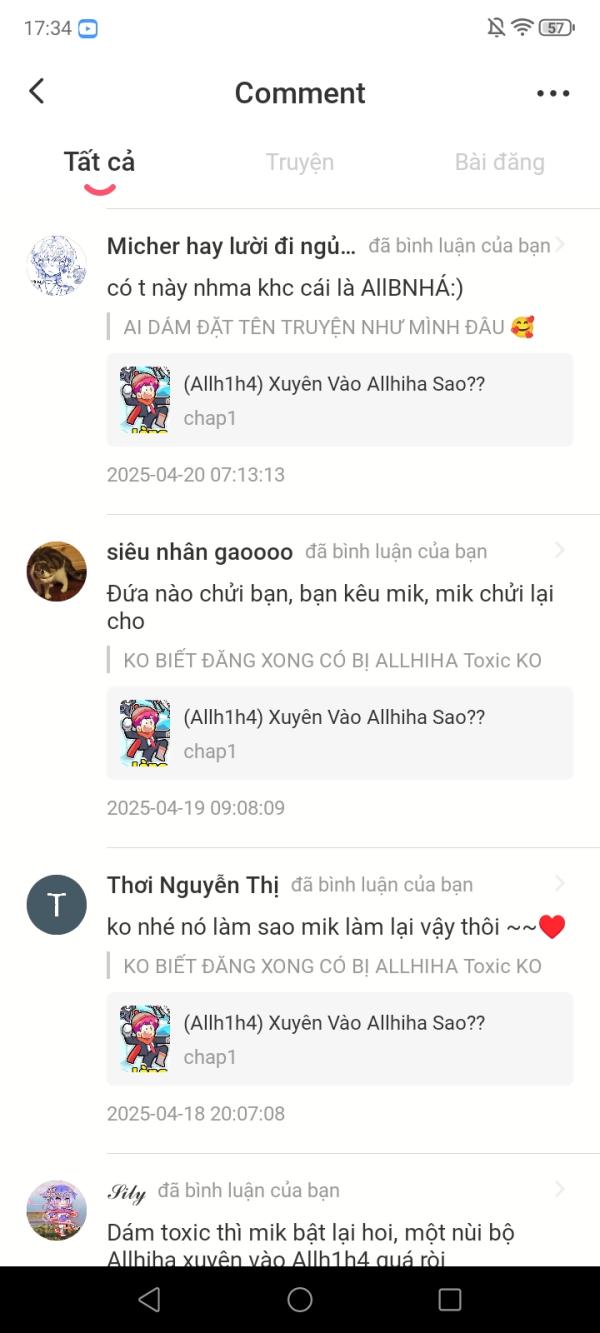Screen dimensions: 600x1333
Task: Open siêu nhân gaoooo's cat avatar
Action: 56,571
